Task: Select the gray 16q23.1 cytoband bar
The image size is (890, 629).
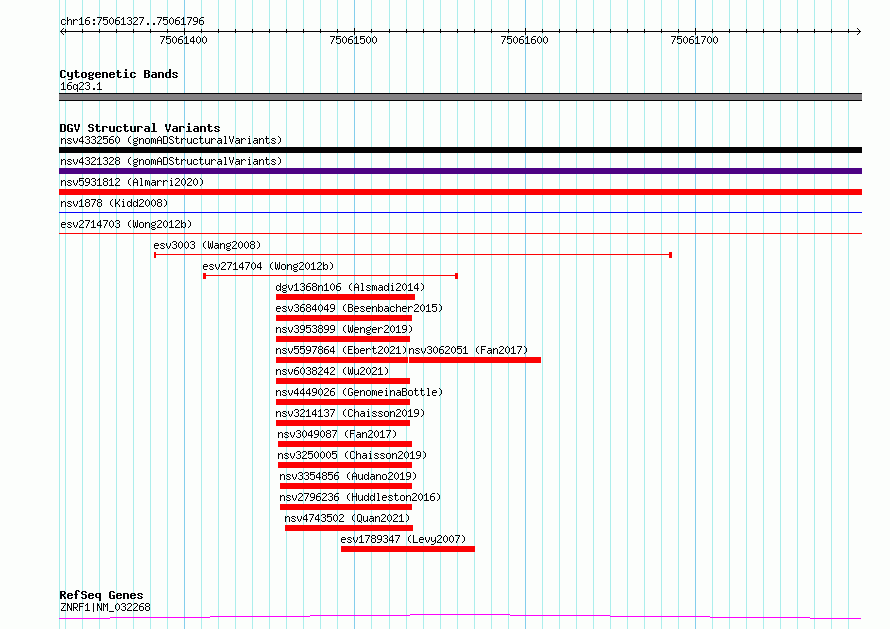Action: pos(460,97)
